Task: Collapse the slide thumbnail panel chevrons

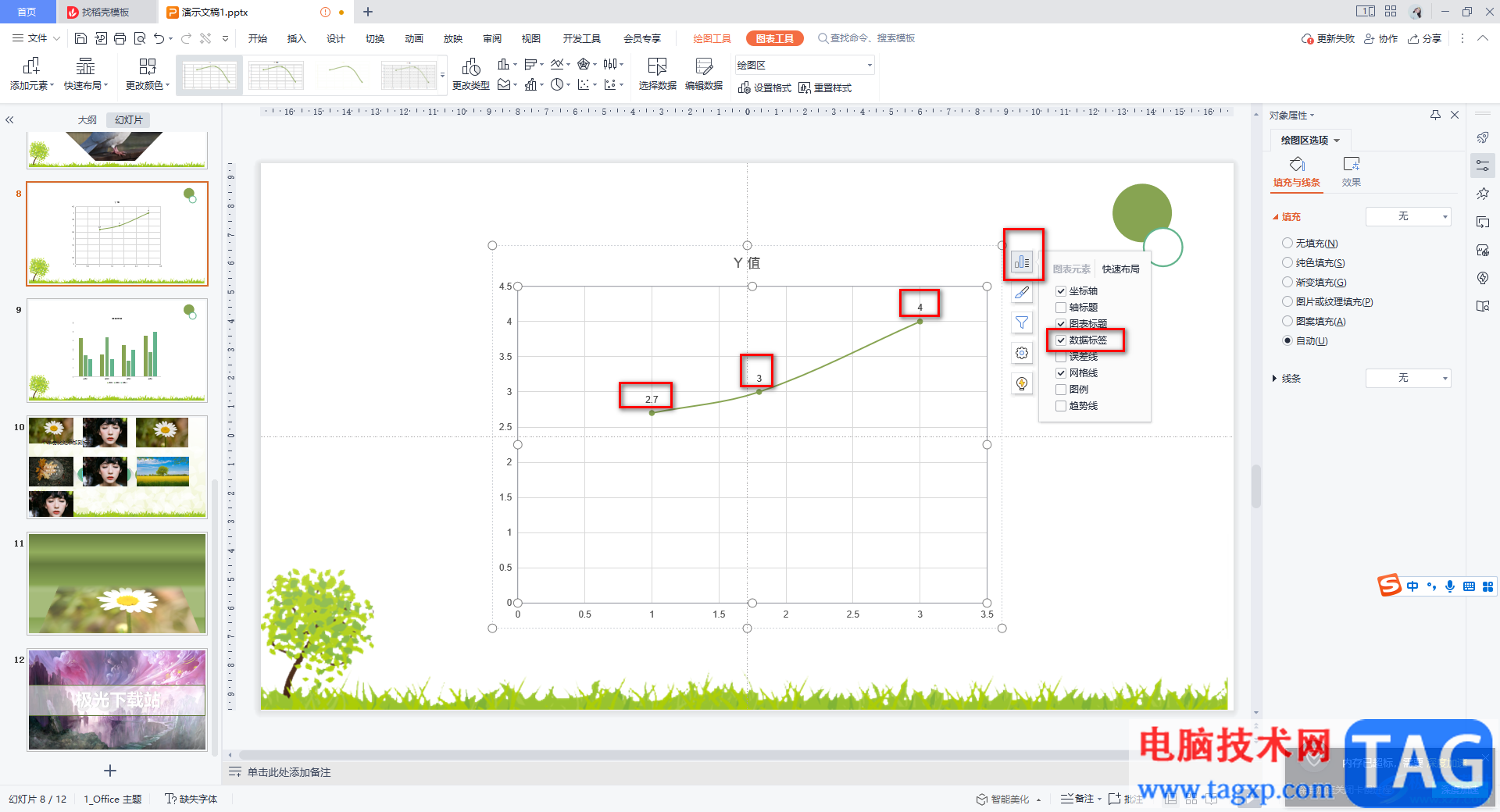Action: tap(10, 120)
